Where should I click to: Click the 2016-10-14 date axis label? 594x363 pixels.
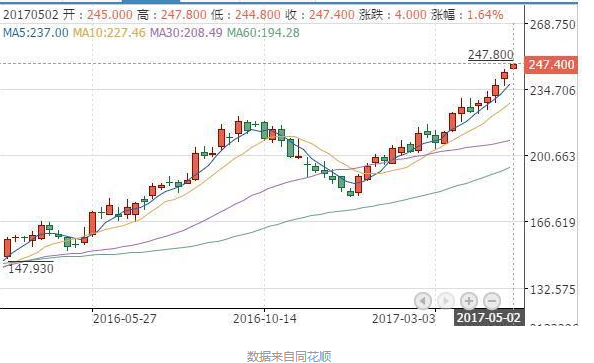coord(264,318)
